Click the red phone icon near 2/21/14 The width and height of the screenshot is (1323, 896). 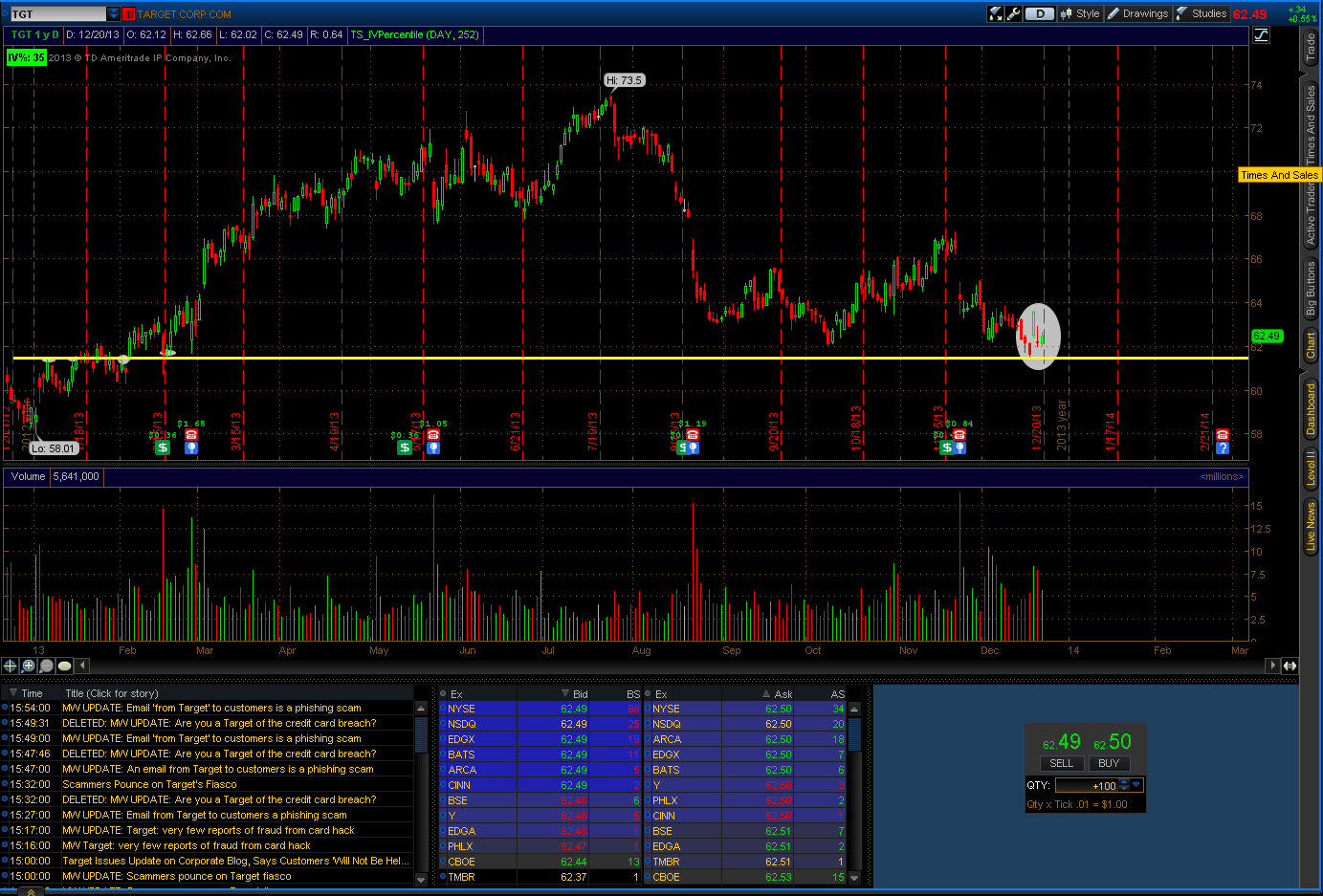[x=1223, y=435]
